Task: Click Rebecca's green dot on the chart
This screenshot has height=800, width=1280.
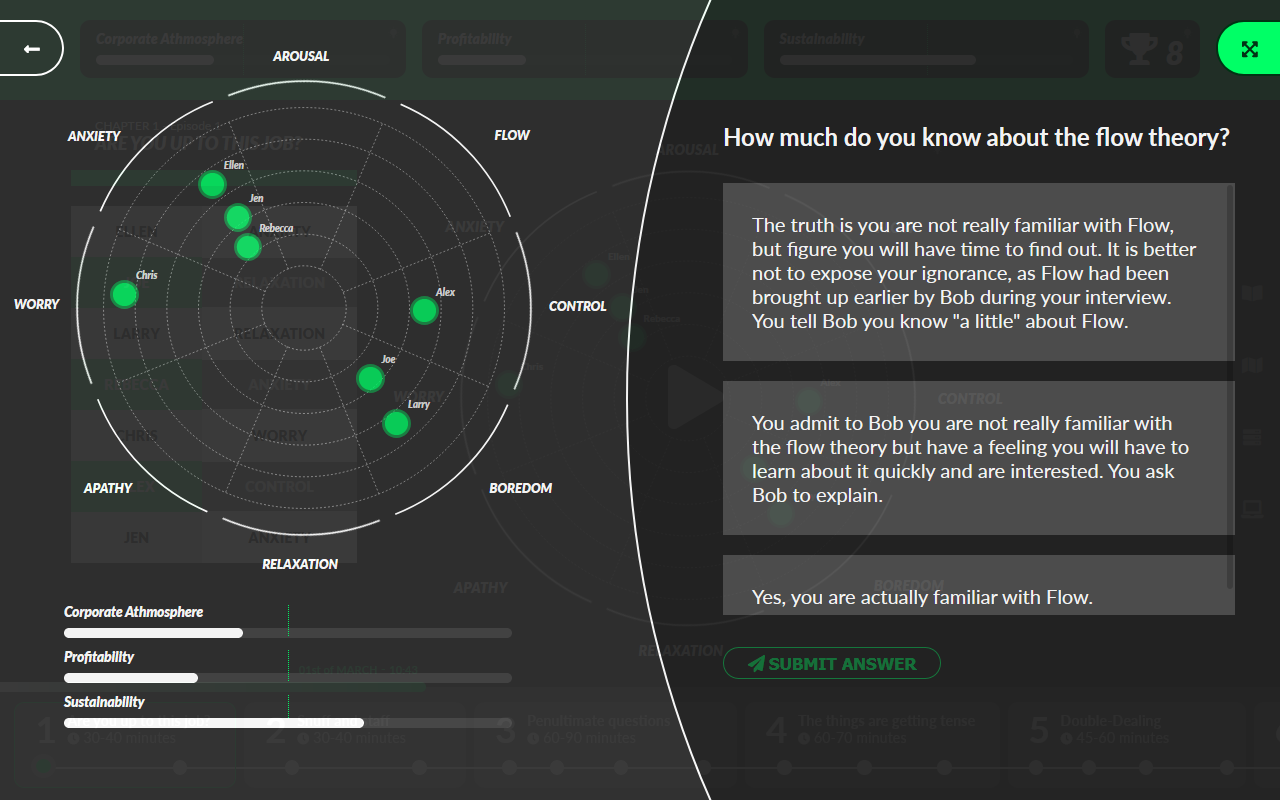Action: pos(248,247)
